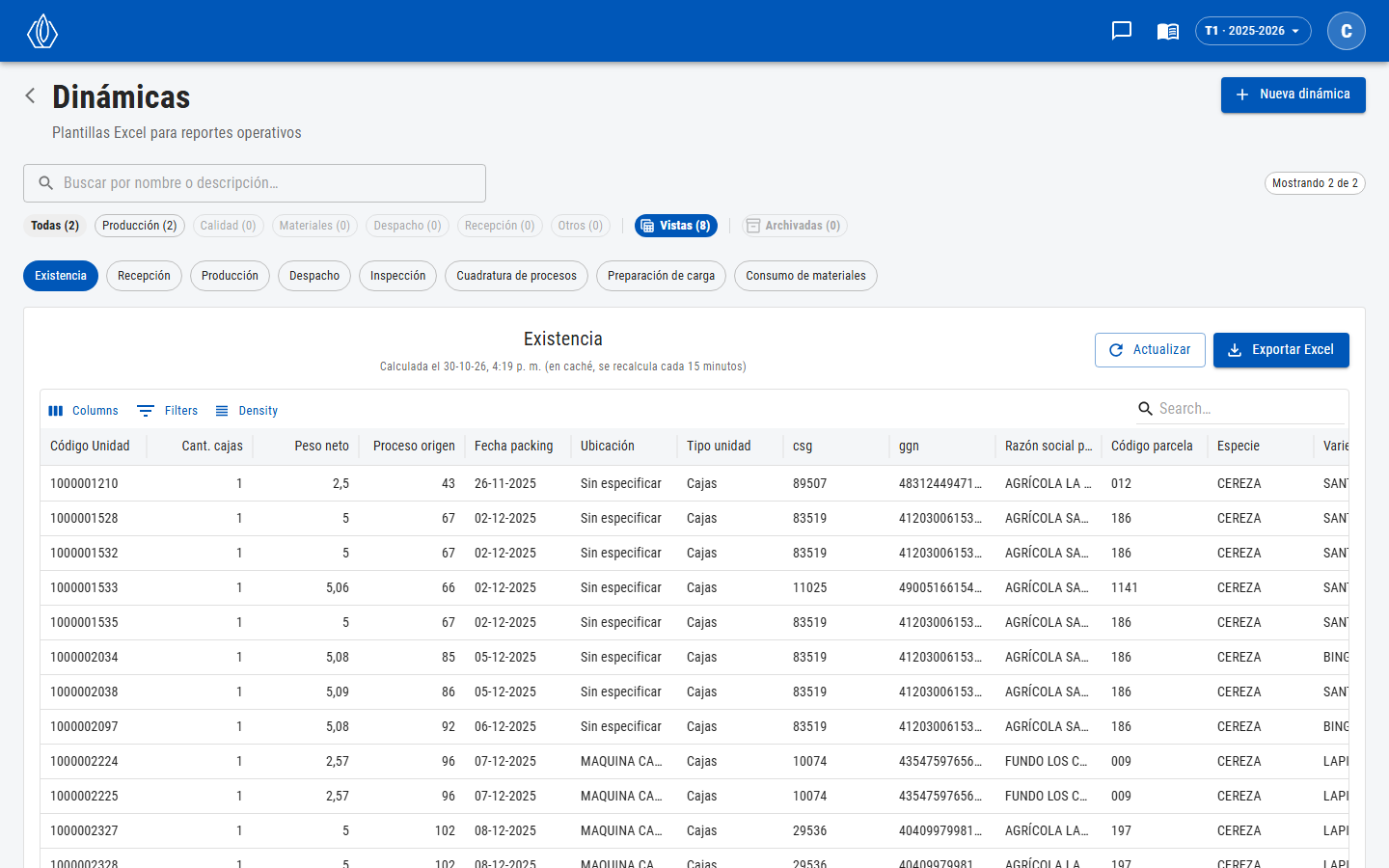
Task: Select the Despacho (0) filter chip
Action: [x=407, y=226]
